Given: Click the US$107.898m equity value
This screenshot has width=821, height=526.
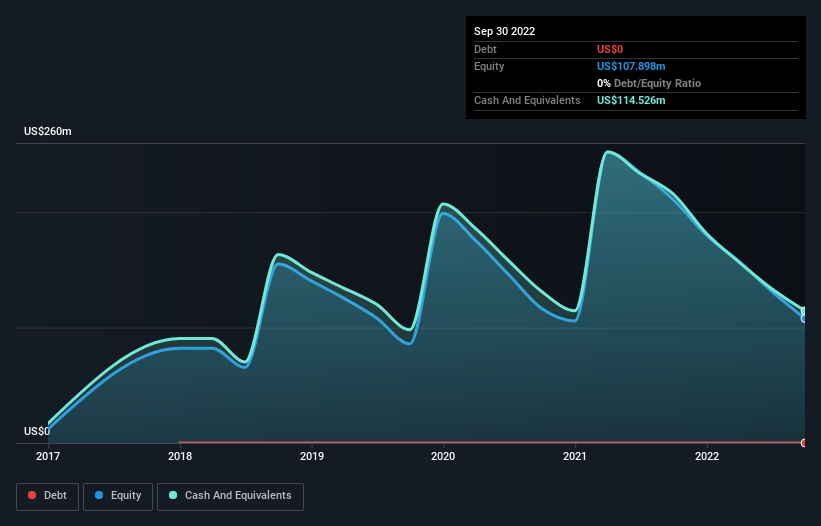Looking at the screenshot, I should [x=631, y=66].
